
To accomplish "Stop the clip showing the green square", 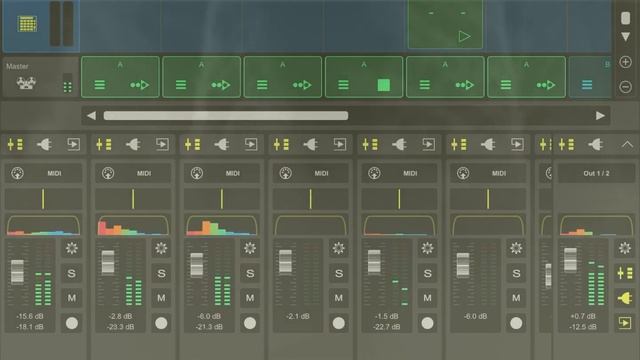I will tap(383, 85).
